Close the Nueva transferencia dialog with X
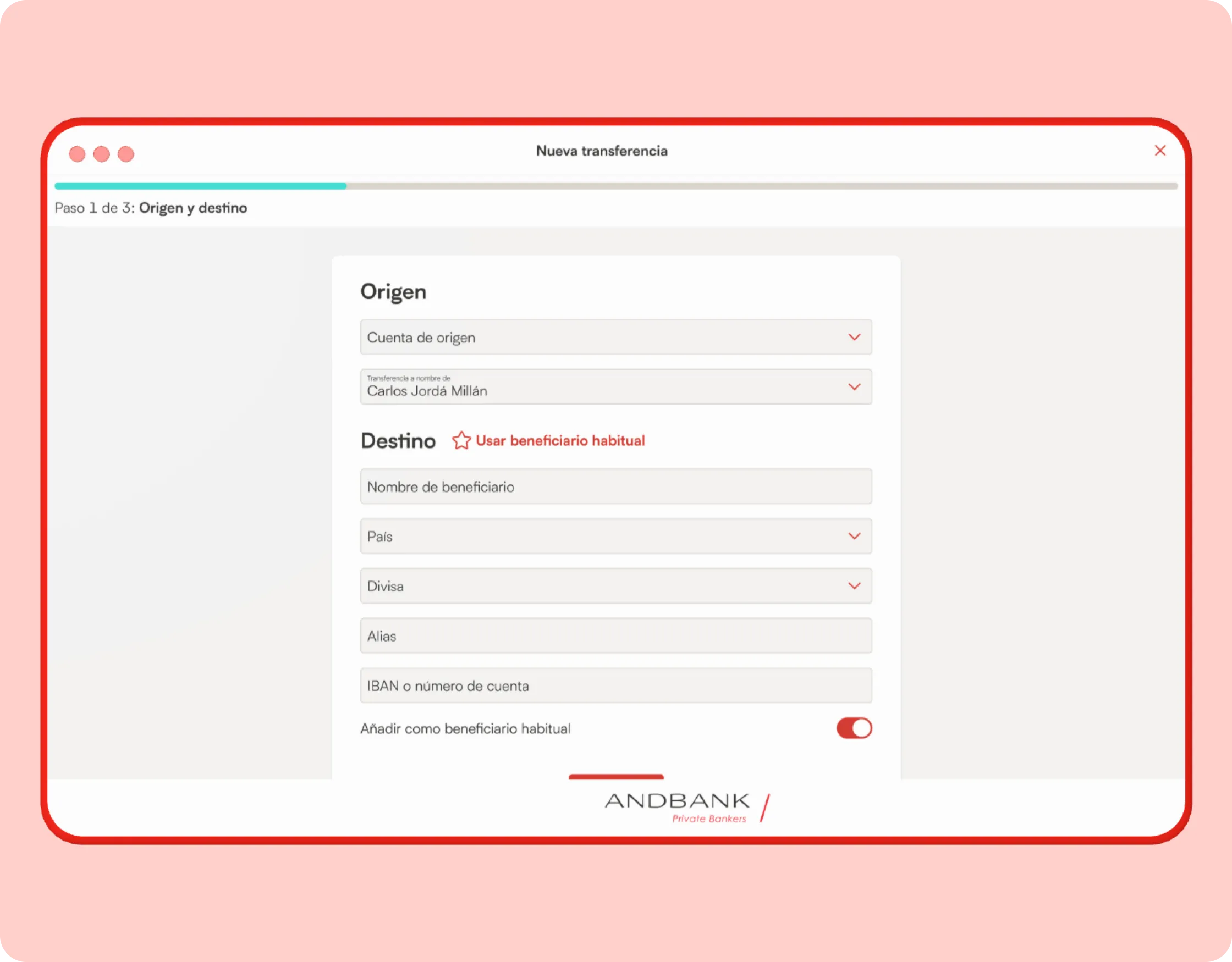Image resolution: width=1232 pixels, height=962 pixels. (1160, 151)
